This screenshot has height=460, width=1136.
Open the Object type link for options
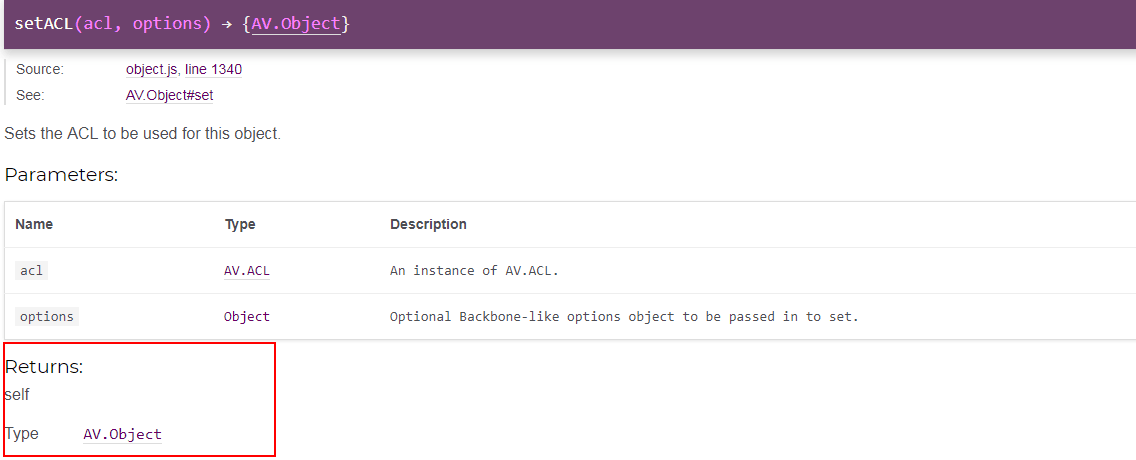247,317
